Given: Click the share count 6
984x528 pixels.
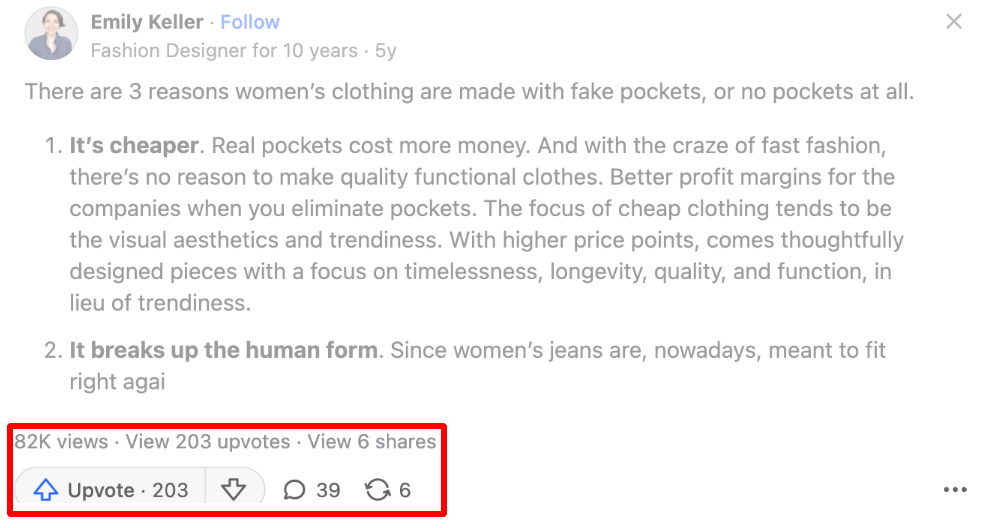Looking at the screenshot, I should click(405, 490).
